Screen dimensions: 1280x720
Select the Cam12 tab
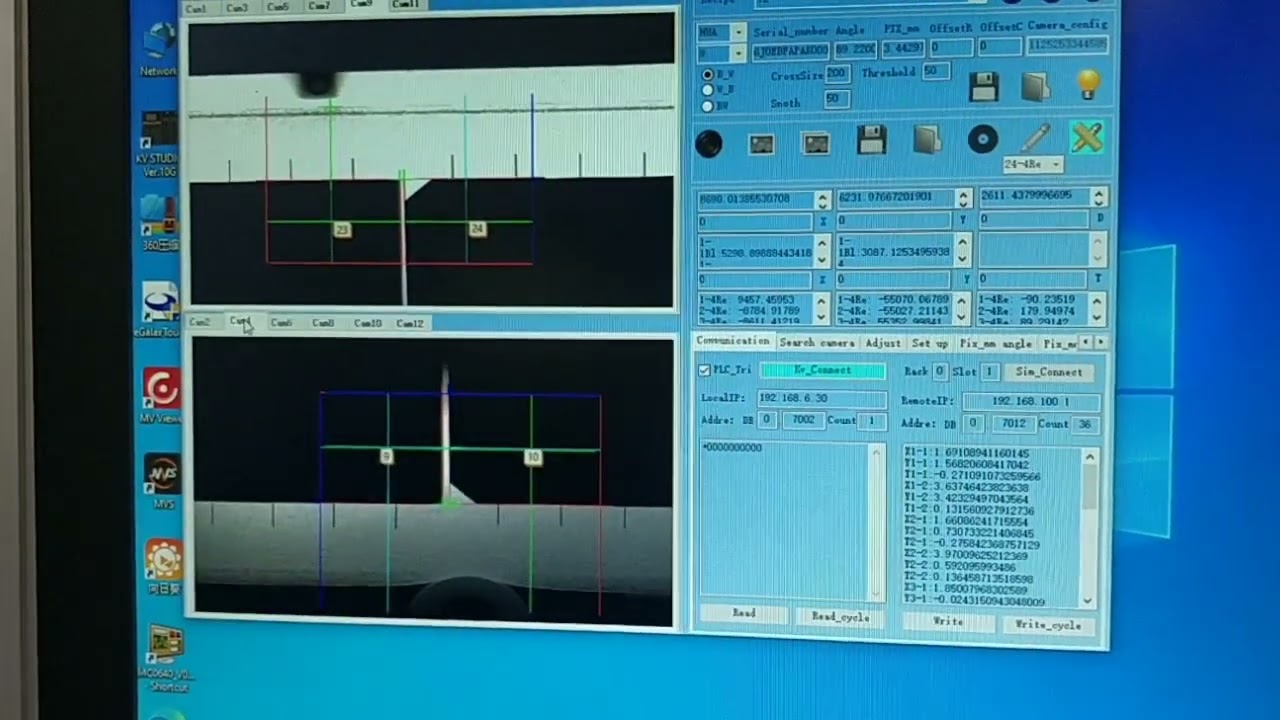(410, 323)
